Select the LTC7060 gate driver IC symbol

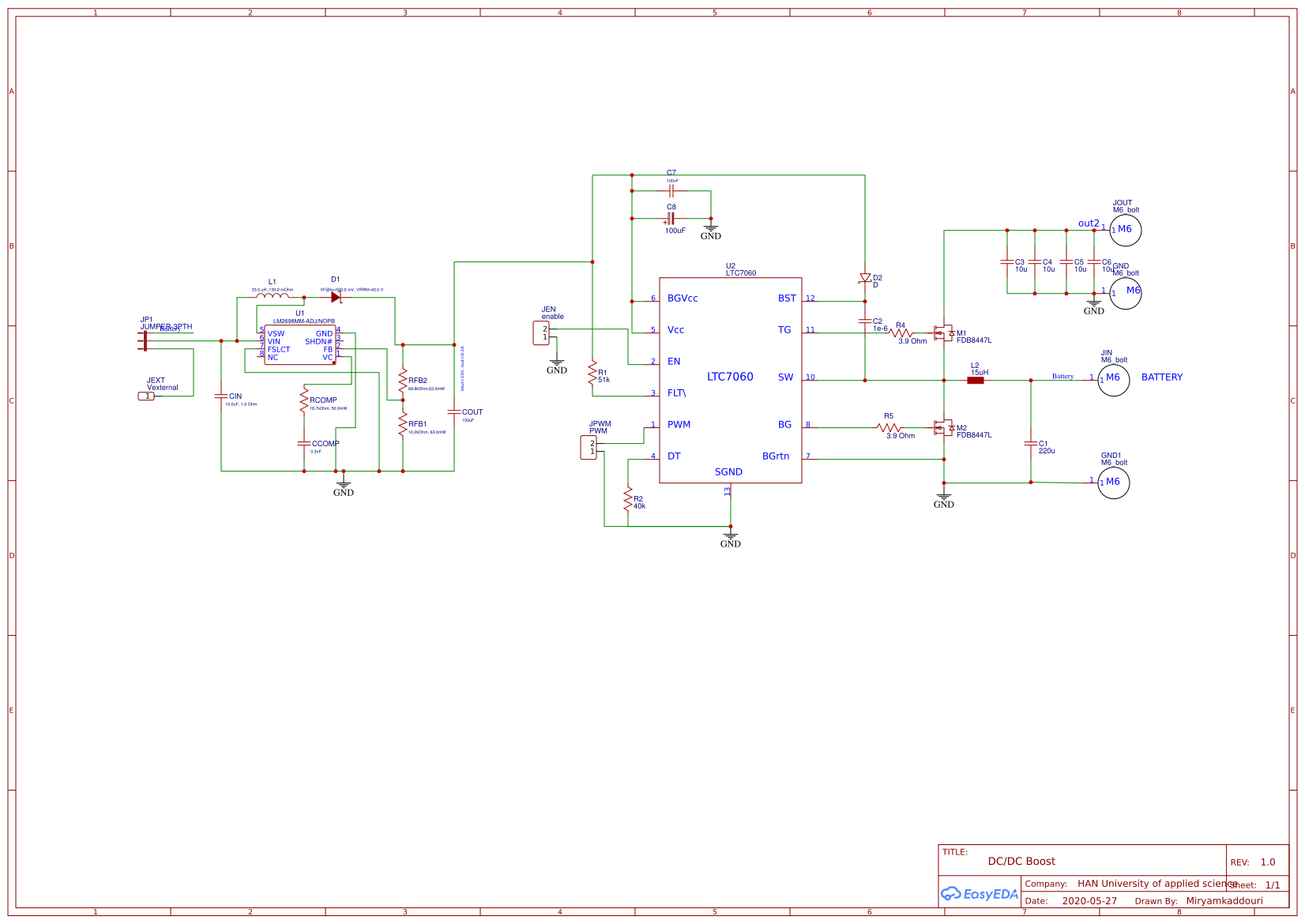pyautogui.click(x=731, y=377)
